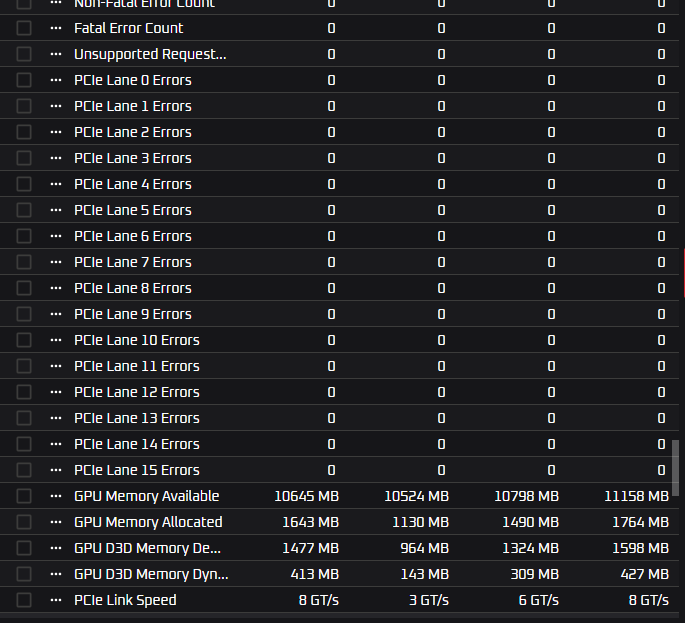
Task: Open three-dot menu for Unsupported Request row
Action: [x=55, y=54]
